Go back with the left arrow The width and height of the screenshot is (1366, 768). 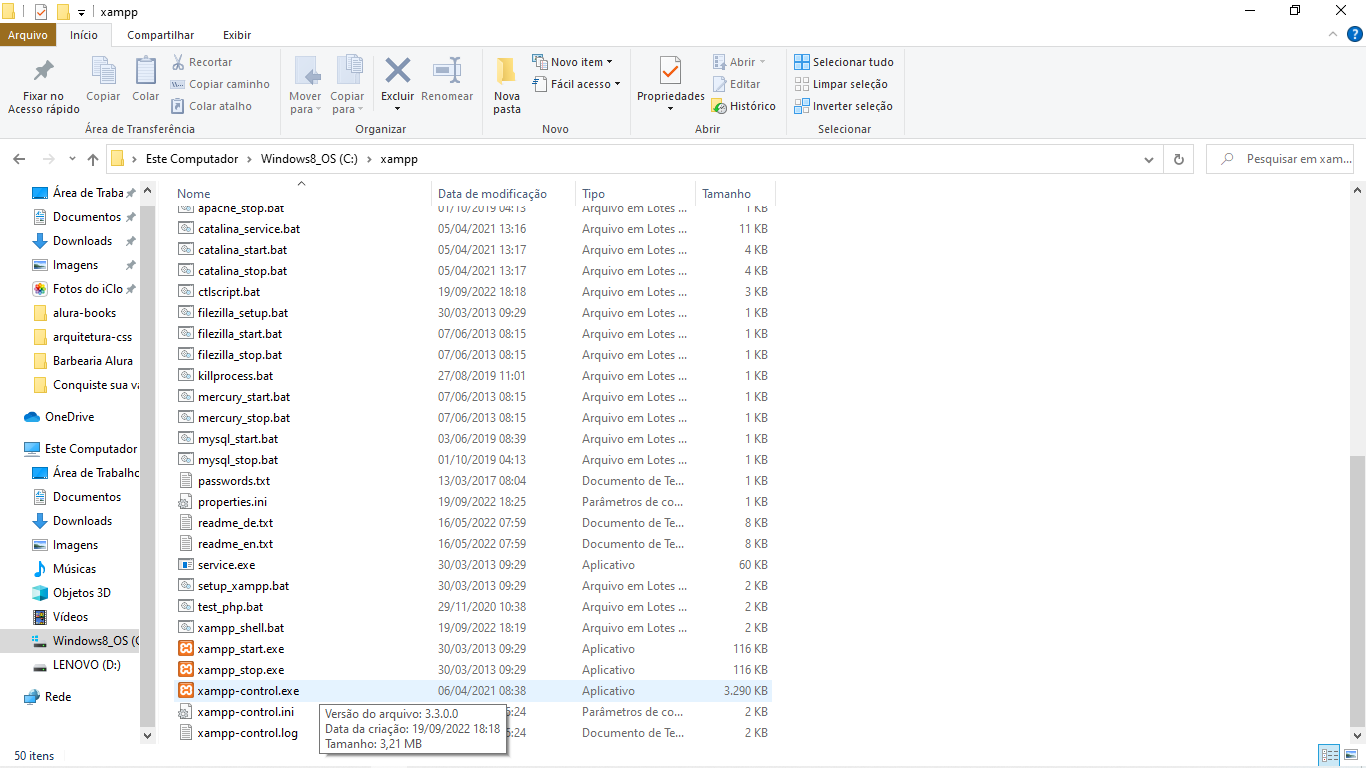pyautogui.click(x=19, y=159)
